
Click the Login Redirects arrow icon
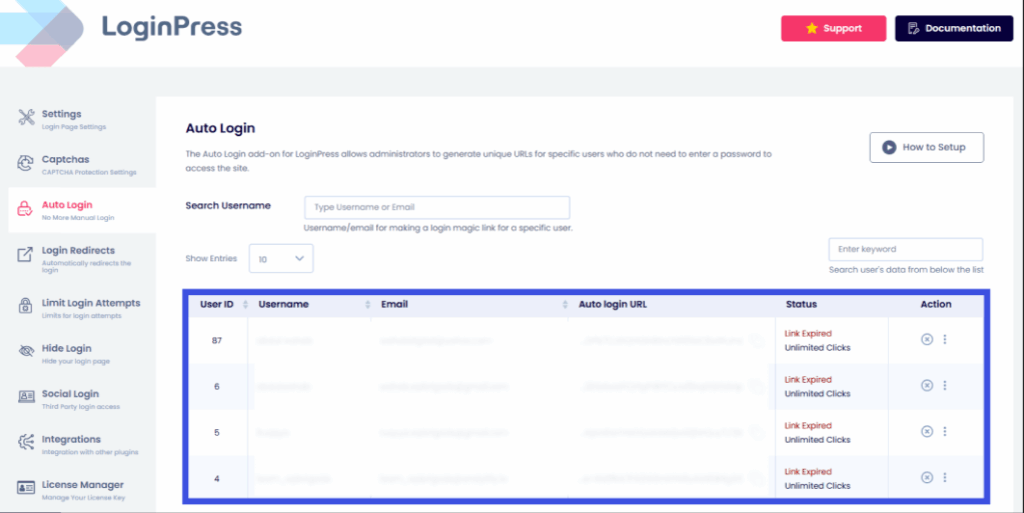pos(25,255)
